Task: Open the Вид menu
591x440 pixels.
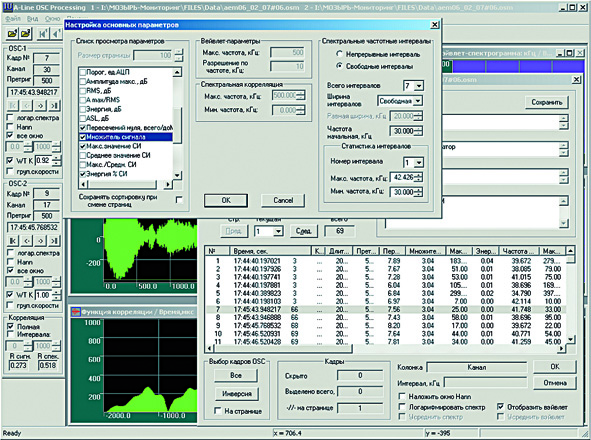Action: pos(32,18)
